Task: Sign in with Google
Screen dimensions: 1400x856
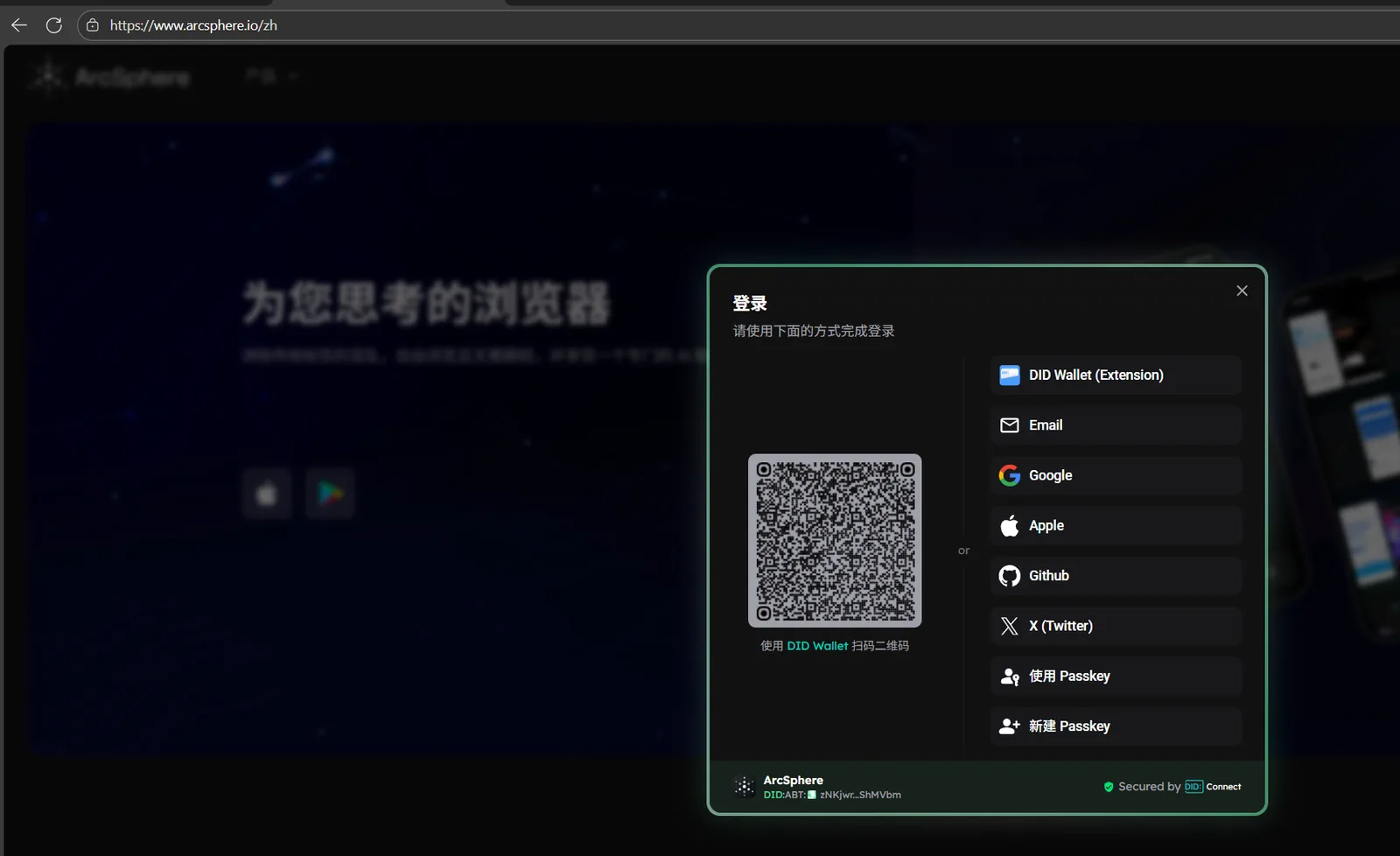Action: (x=1116, y=475)
